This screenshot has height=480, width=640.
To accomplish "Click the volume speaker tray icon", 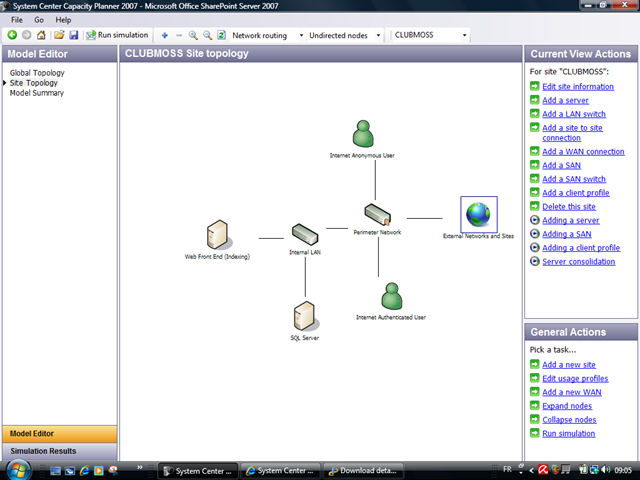I will 606,470.
